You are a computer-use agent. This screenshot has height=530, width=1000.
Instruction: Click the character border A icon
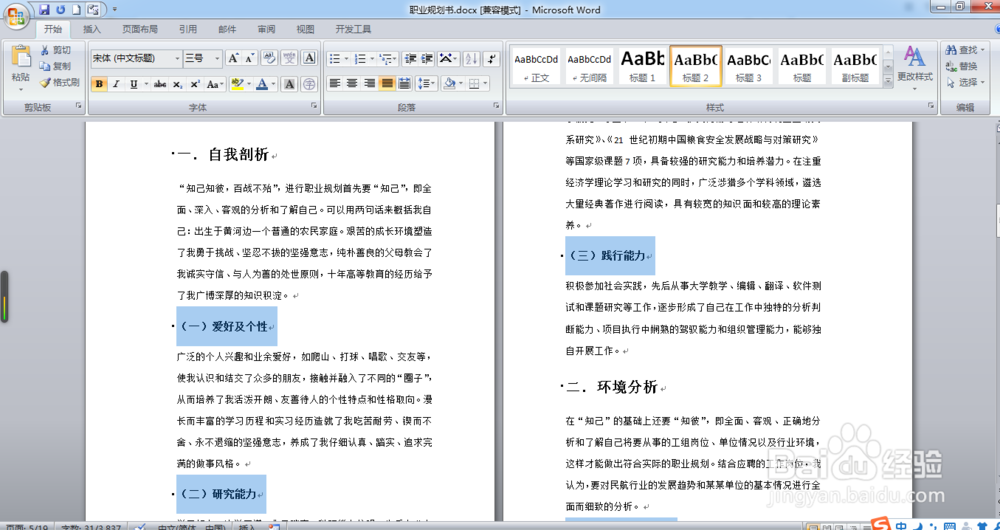coord(309,58)
